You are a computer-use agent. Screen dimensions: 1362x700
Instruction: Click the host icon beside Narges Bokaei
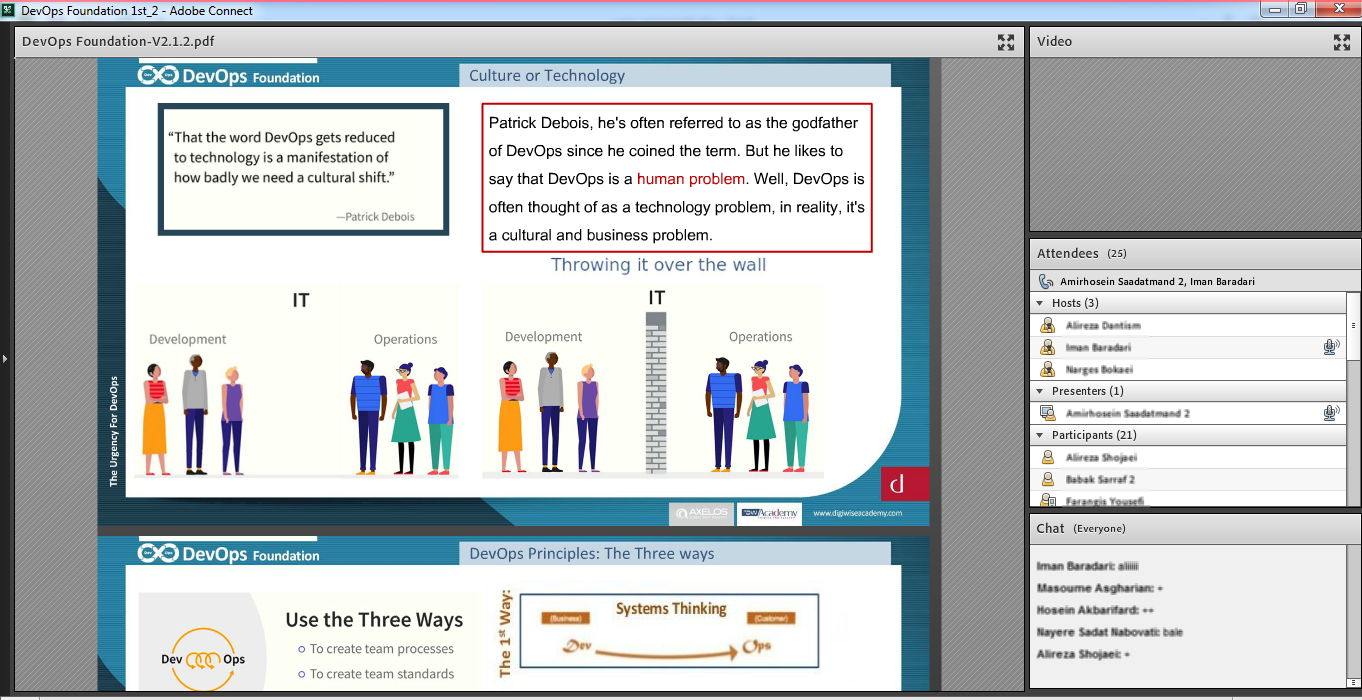point(1047,369)
